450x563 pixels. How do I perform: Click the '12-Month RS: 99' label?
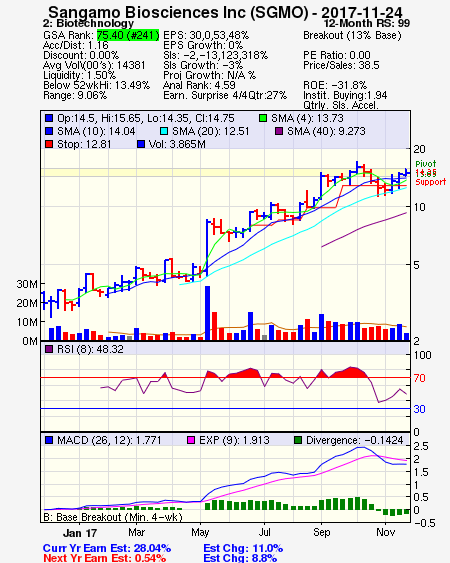(367, 24)
